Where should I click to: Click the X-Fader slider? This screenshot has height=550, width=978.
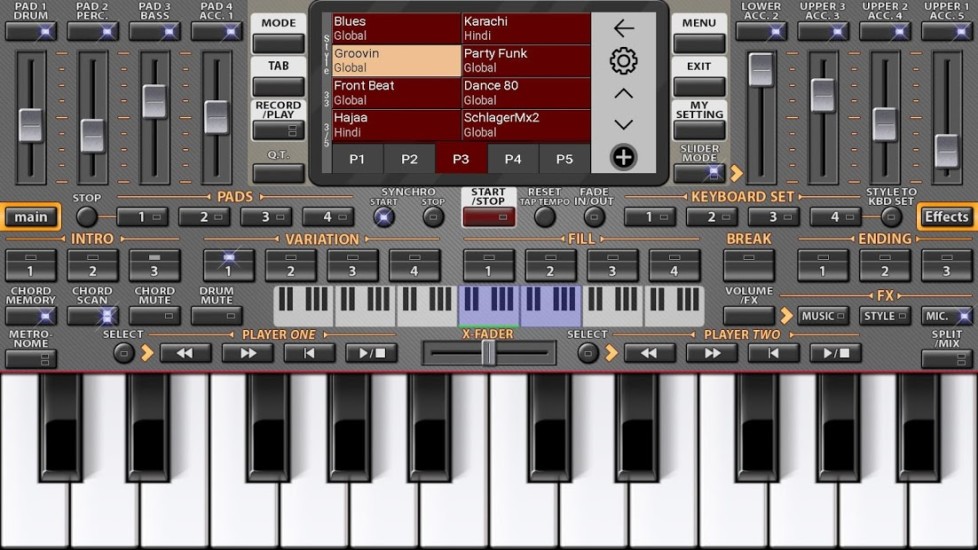488,353
